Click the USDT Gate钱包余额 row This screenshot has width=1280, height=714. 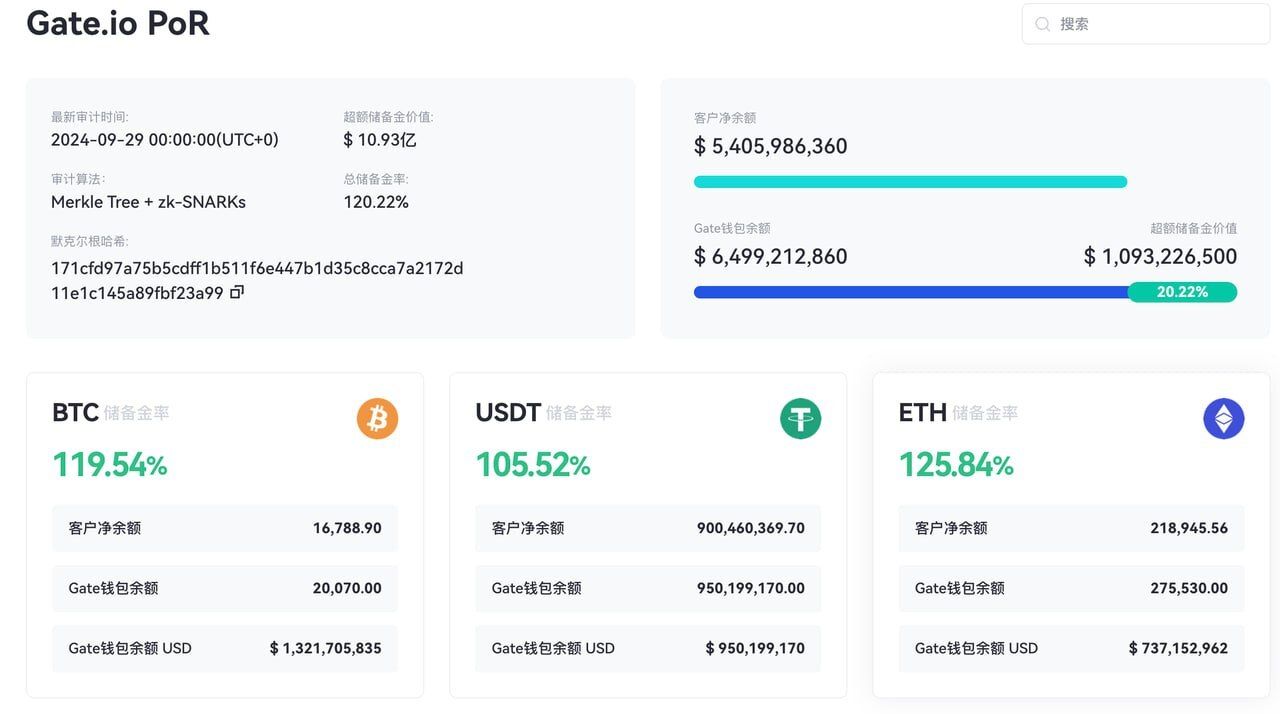click(647, 588)
